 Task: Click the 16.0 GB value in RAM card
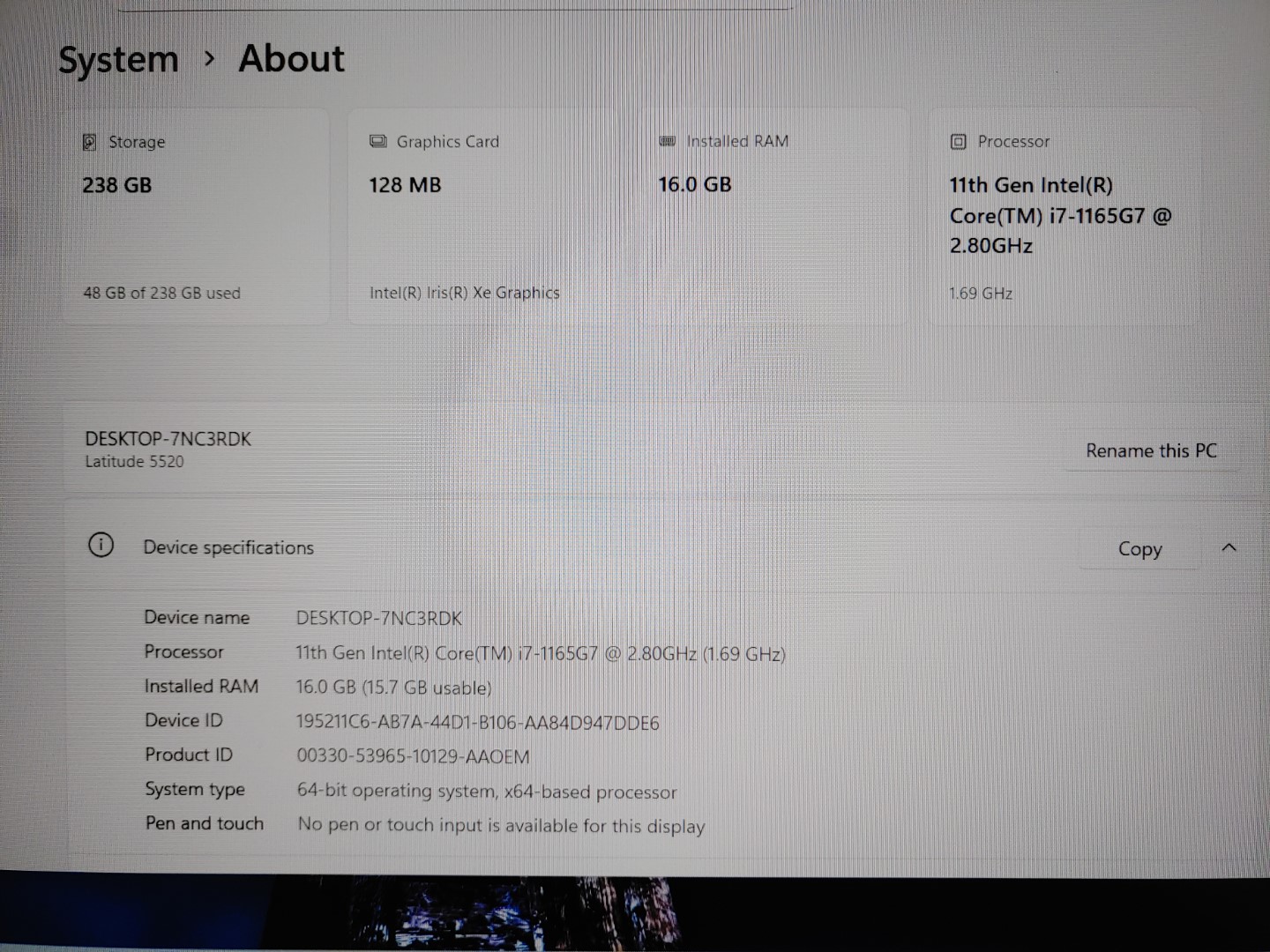point(694,184)
